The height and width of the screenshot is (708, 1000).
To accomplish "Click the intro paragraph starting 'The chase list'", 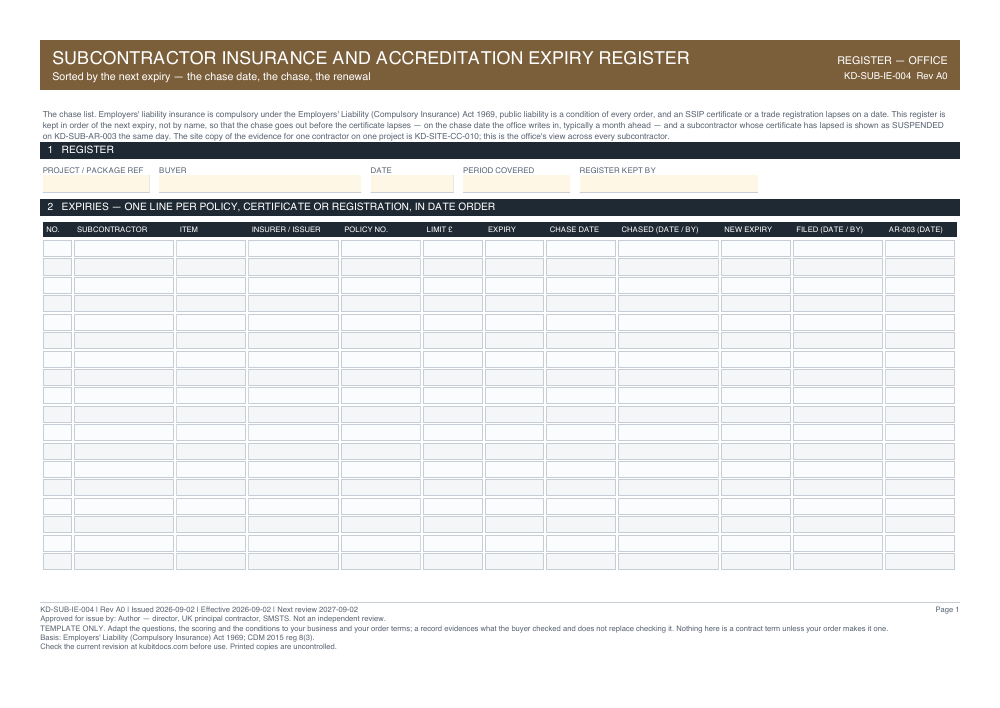I will click(x=494, y=125).
